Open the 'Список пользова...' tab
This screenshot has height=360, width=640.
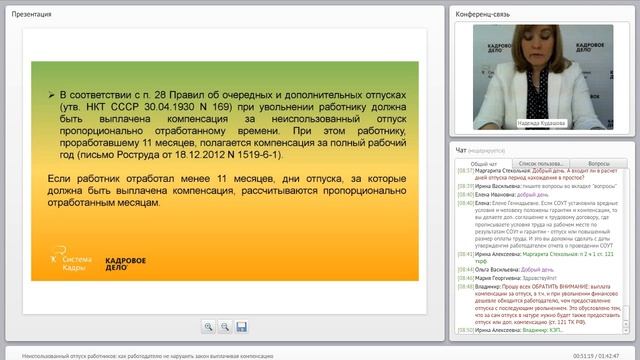coord(540,163)
